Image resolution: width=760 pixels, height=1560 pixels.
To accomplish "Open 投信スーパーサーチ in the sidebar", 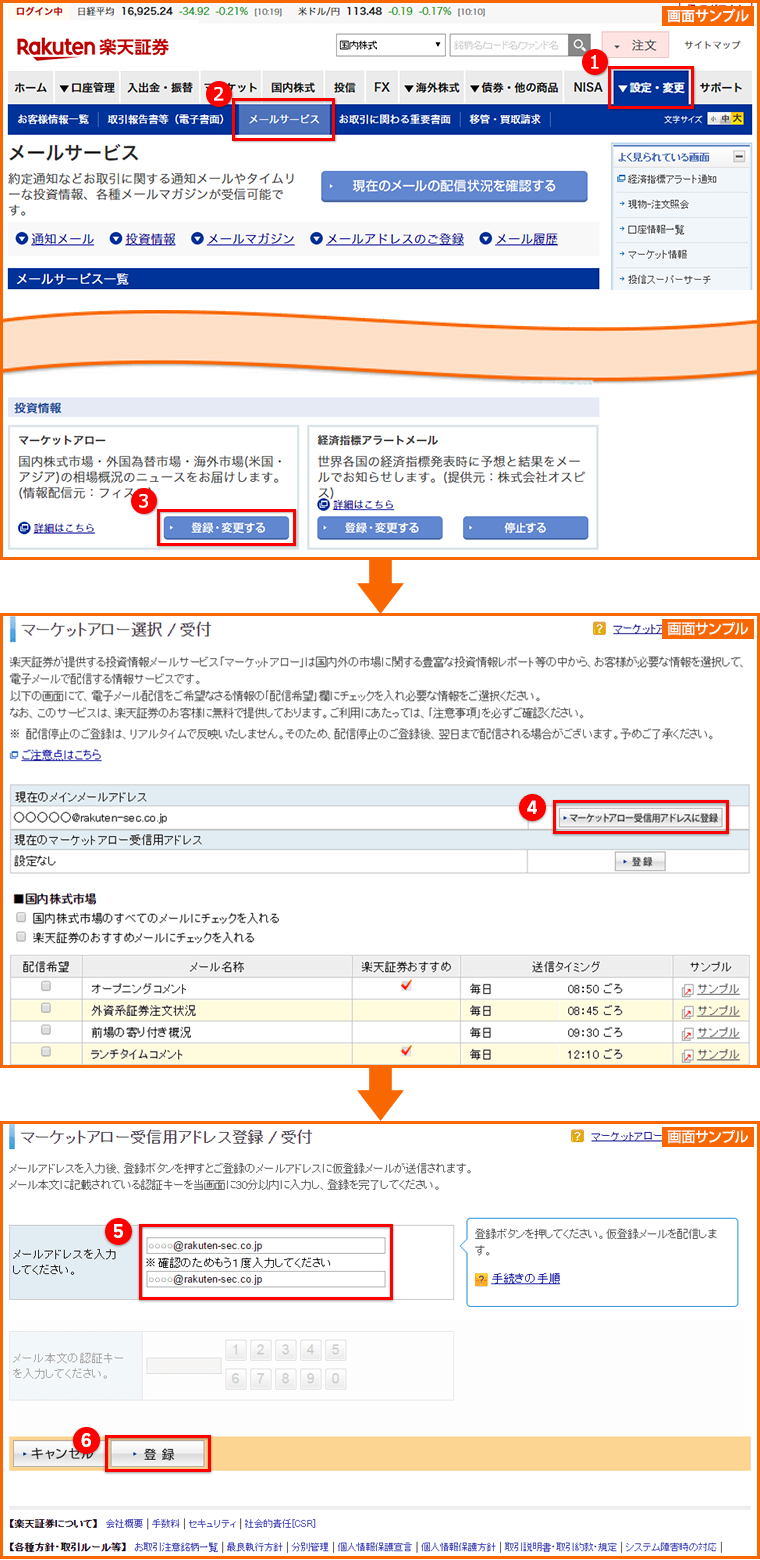I will 669,279.
